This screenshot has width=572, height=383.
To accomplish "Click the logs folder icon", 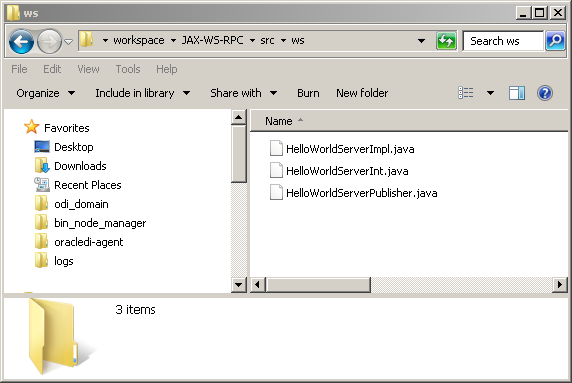I will point(41,260).
